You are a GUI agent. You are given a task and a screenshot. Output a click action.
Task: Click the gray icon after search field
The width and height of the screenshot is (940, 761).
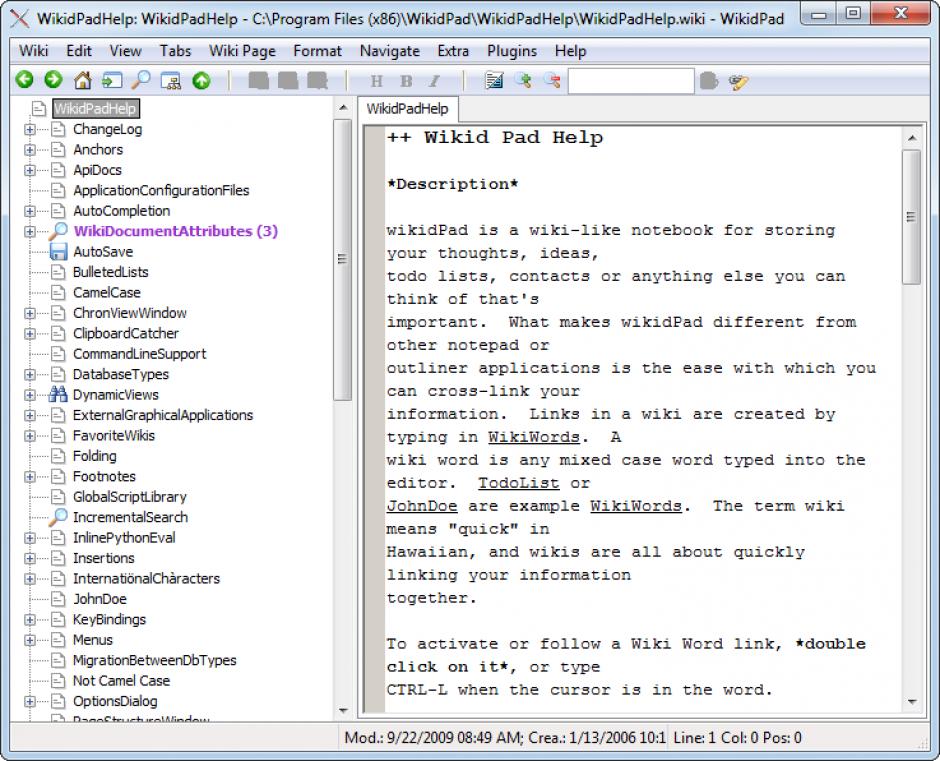[x=709, y=80]
